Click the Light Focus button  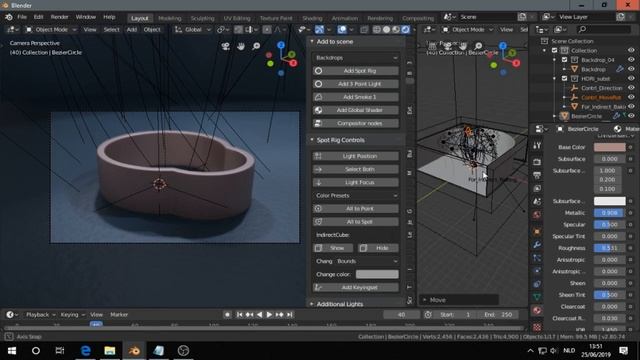[356, 182]
